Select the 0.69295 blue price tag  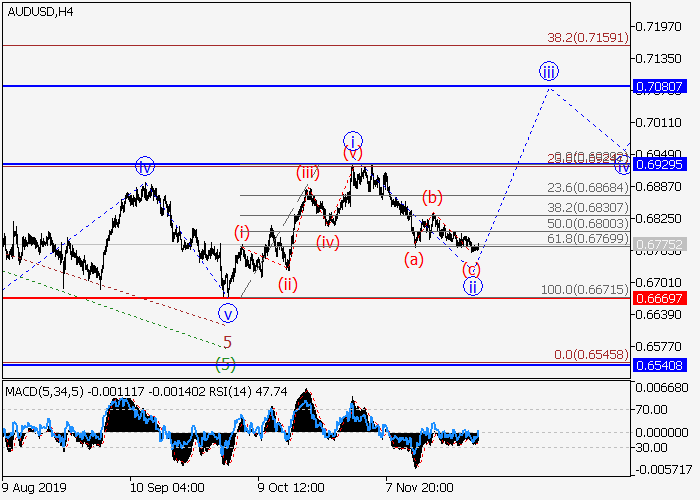(659, 163)
